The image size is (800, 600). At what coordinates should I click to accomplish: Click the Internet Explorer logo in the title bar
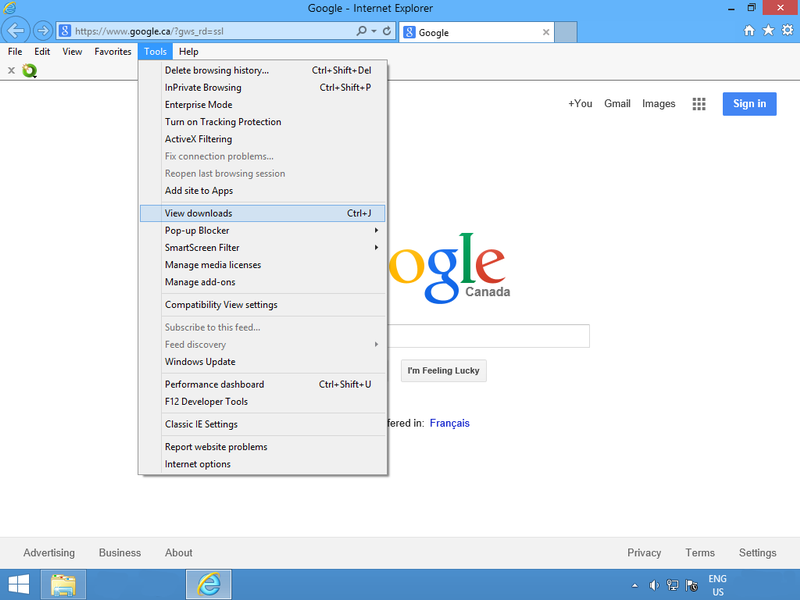click(x=9, y=8)
